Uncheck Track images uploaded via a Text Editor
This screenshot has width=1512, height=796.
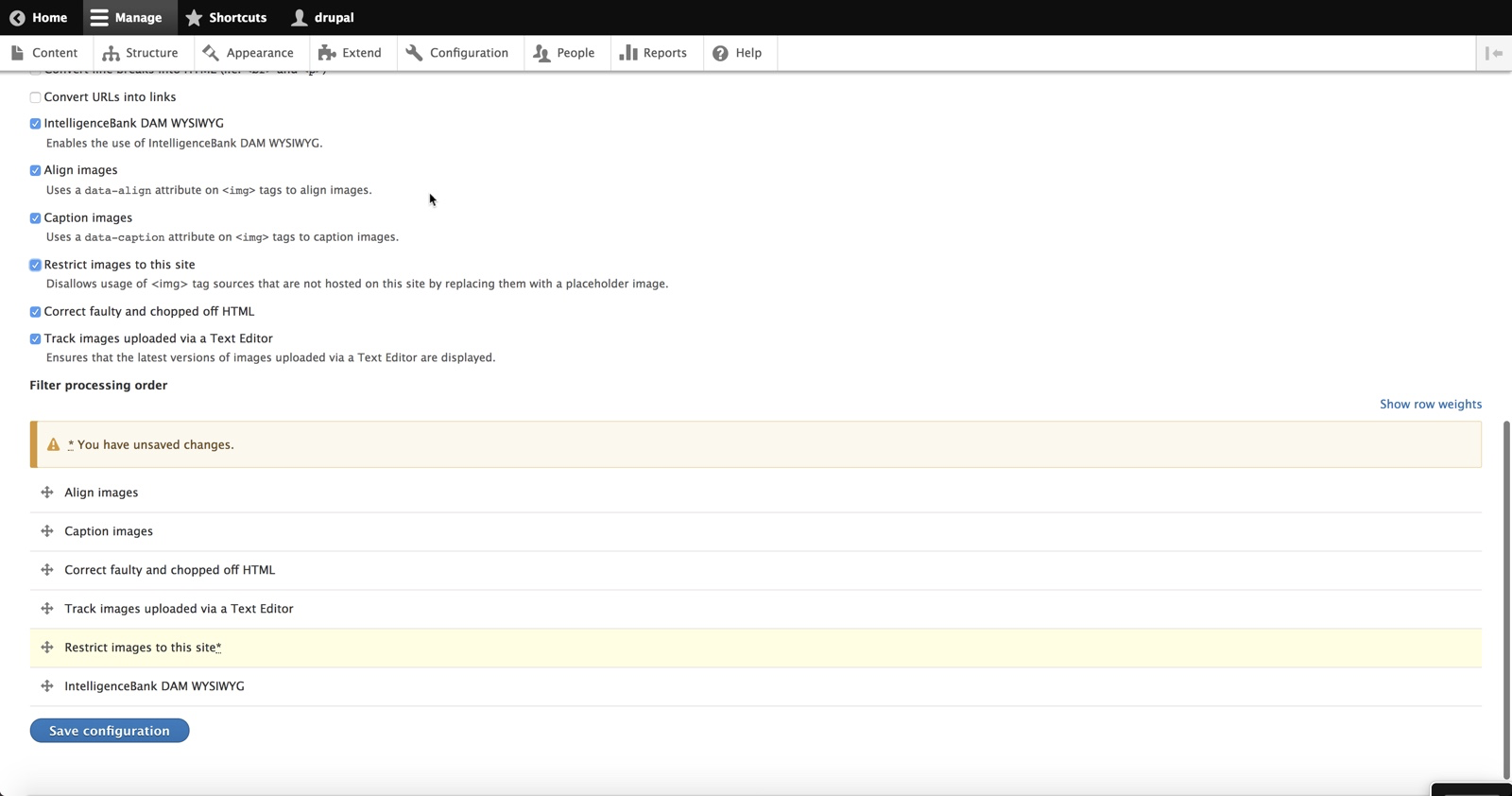tap(35, 339)
